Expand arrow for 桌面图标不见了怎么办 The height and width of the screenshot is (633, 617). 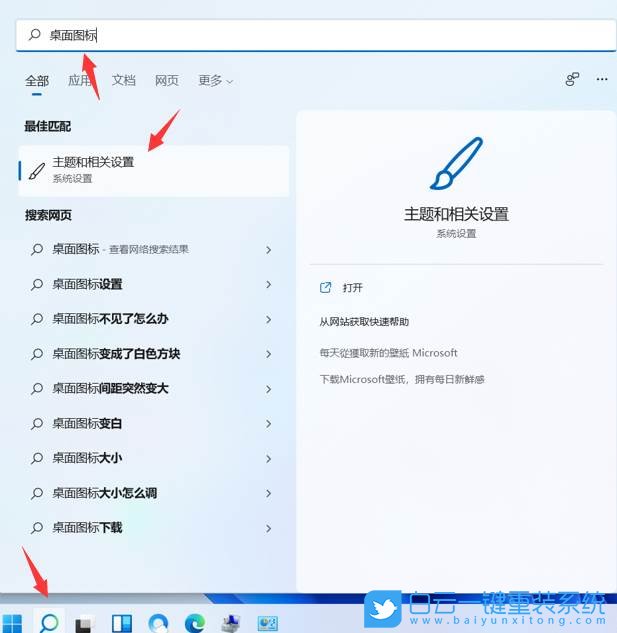[269, 319]
